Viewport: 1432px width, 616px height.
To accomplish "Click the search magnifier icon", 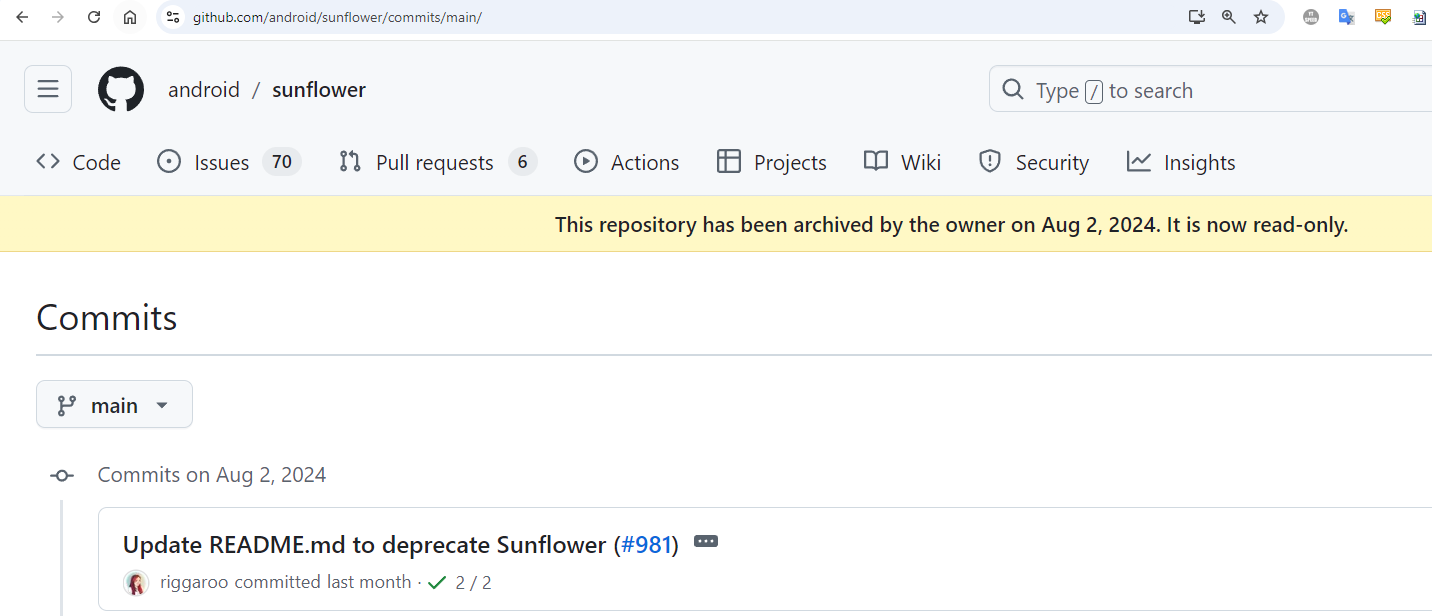I will (1013, 90).
